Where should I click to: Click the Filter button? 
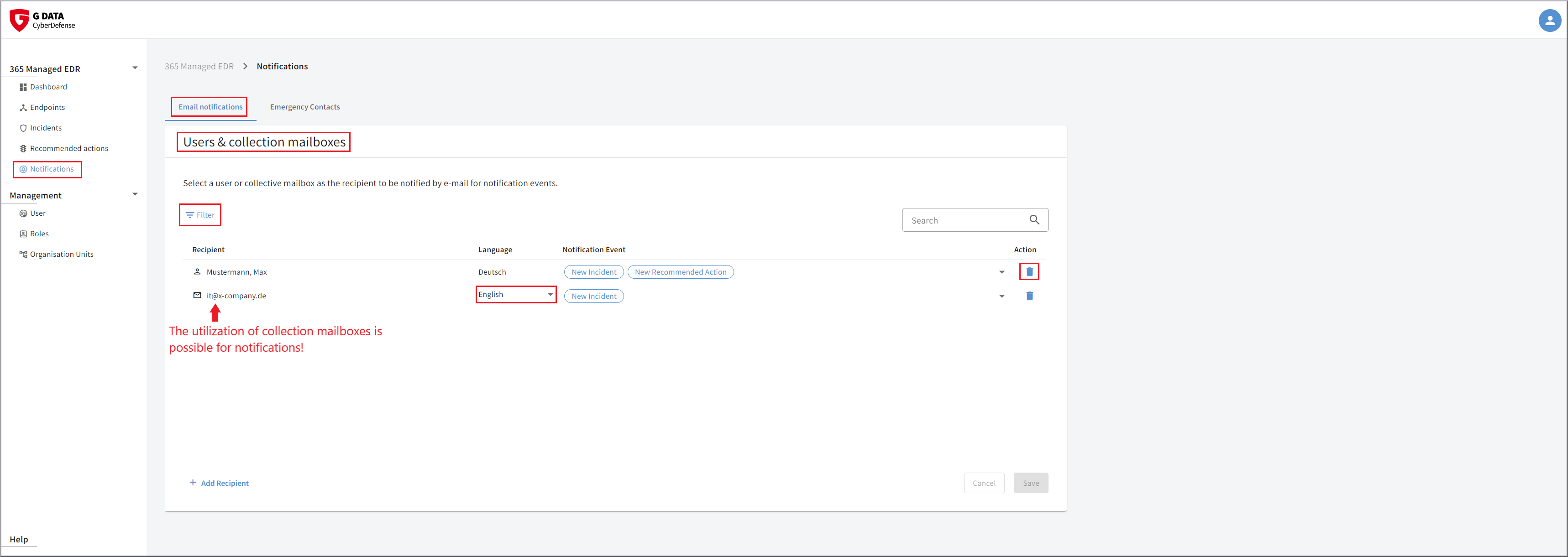pos(199,215)
